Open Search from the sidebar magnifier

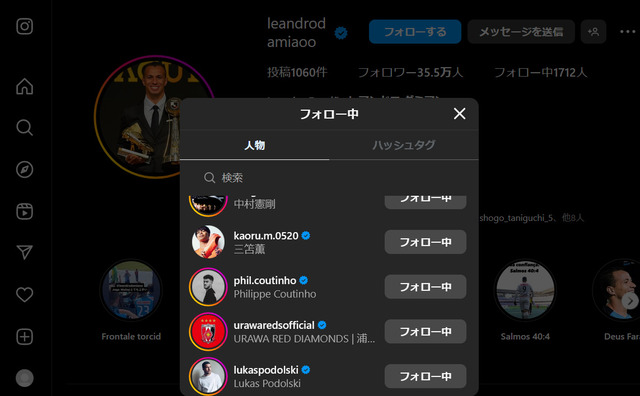point(24,128)
